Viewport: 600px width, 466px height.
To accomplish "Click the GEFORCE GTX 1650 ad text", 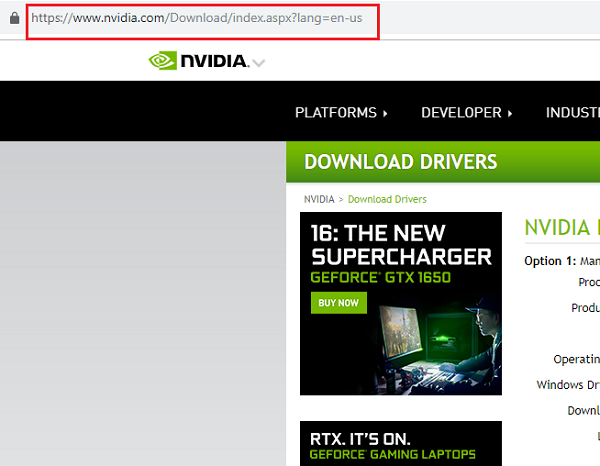I will click(x=380, y=276).
